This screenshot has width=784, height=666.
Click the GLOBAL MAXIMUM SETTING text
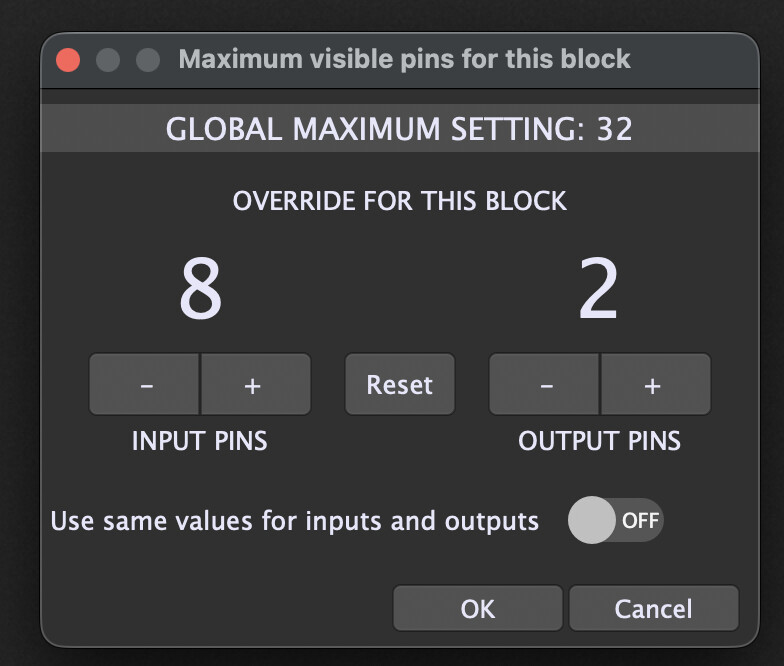pyautogui.click(x=376, y=129)
